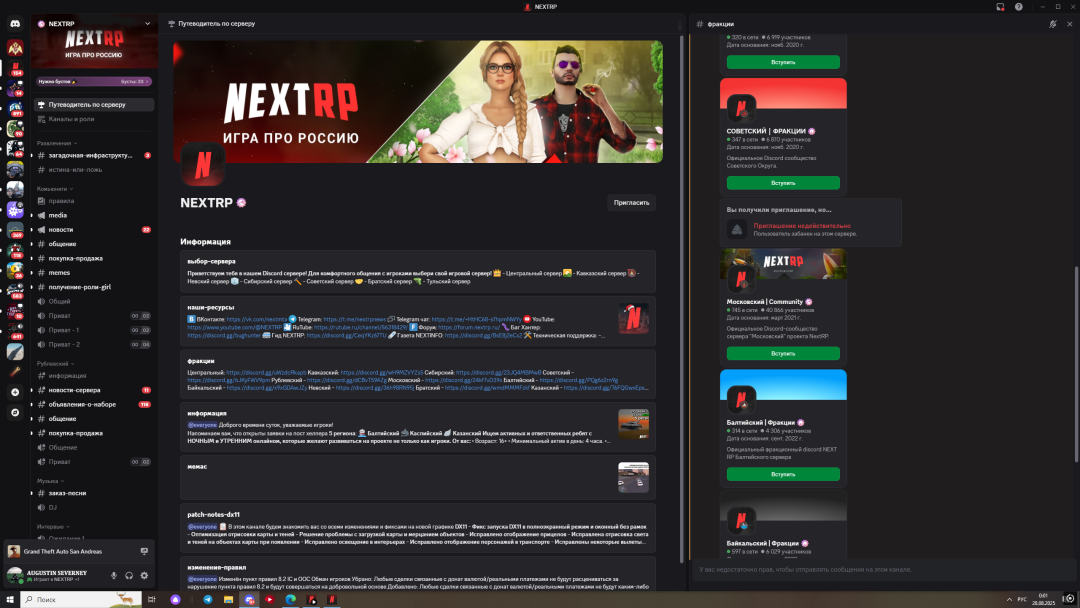Expand threads arrow beside новости channel
Viewport: 1080px width, 608px height.
(32, 230)
